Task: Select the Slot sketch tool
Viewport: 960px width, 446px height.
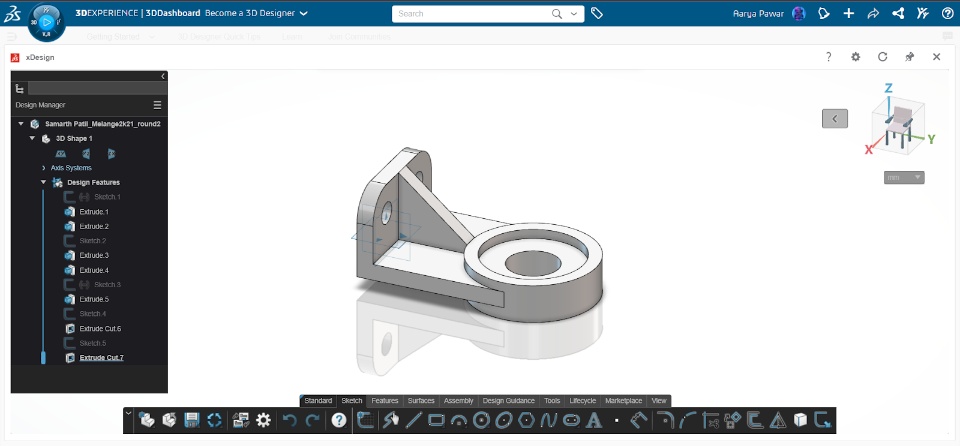Action: pos(571,420)
